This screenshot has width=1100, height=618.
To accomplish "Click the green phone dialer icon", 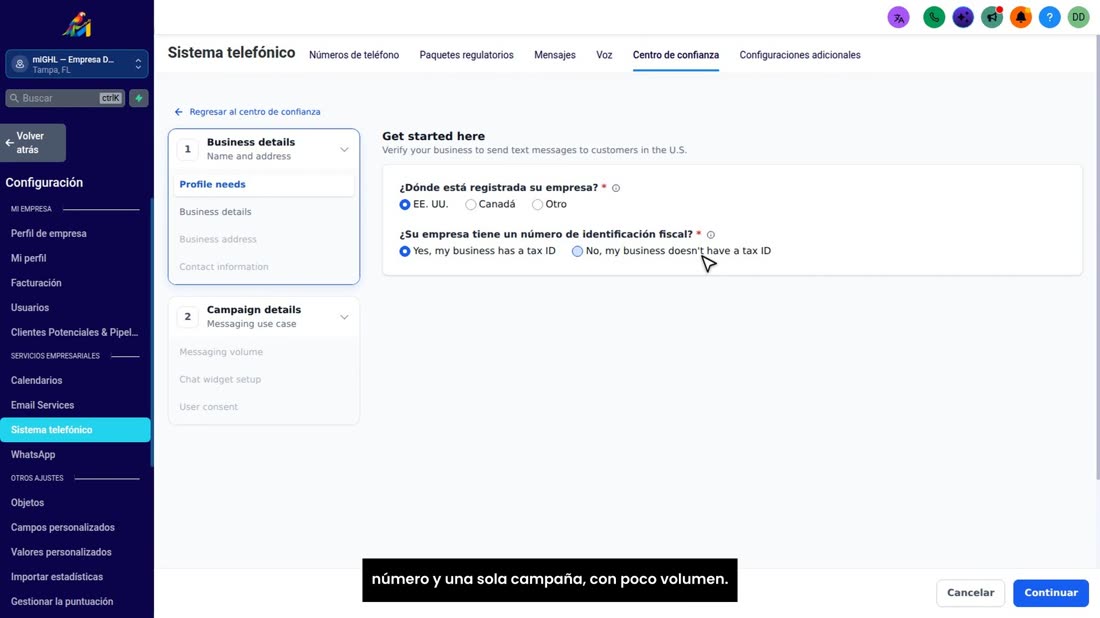I will 934,18.
